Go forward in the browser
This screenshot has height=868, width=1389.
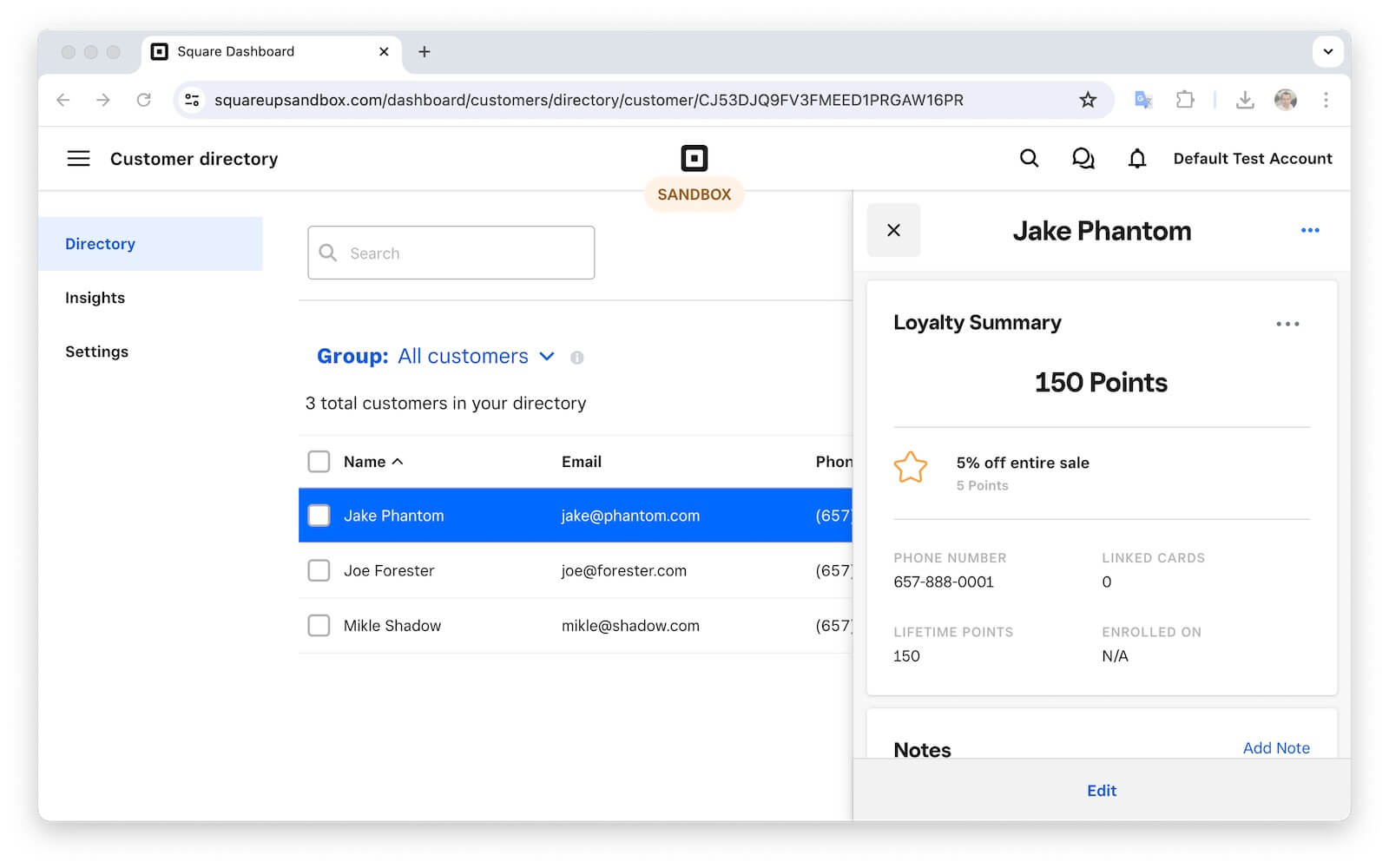coord(103,100)
